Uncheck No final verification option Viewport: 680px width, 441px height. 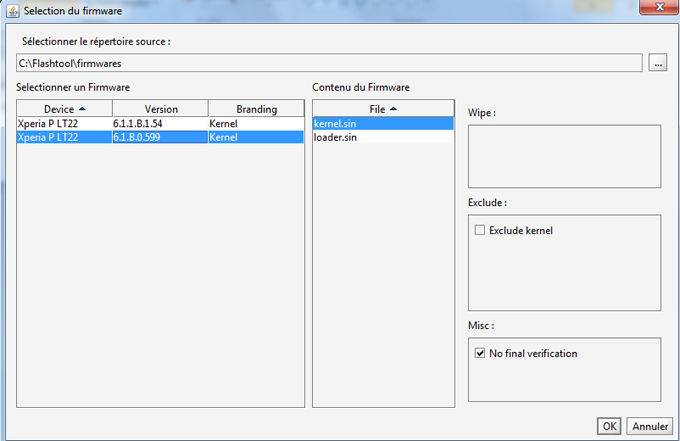tap(480, 353)
